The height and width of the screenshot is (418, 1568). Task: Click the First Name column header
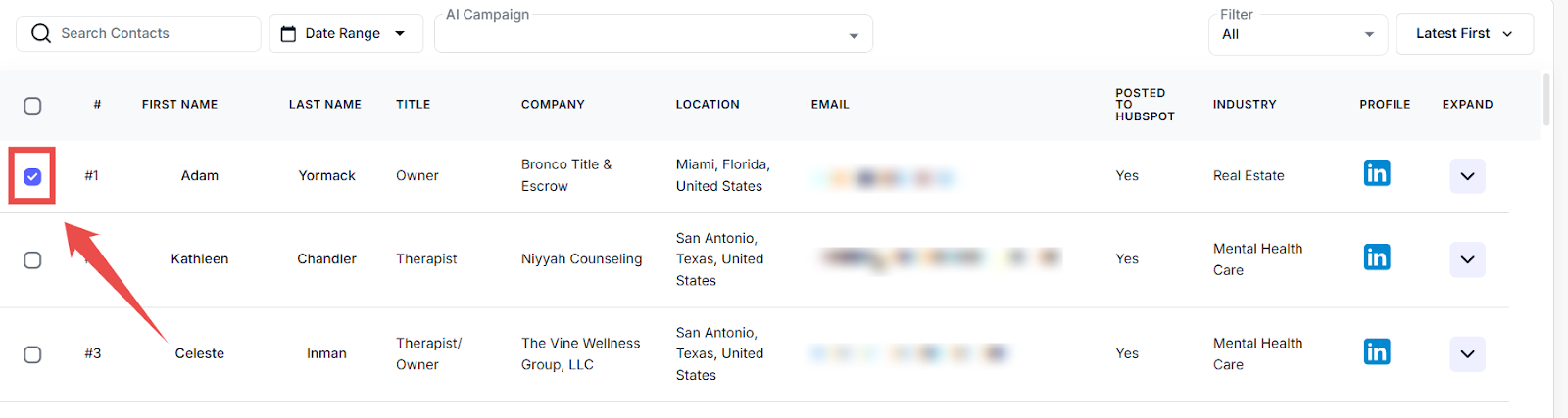tap(179, 105)
